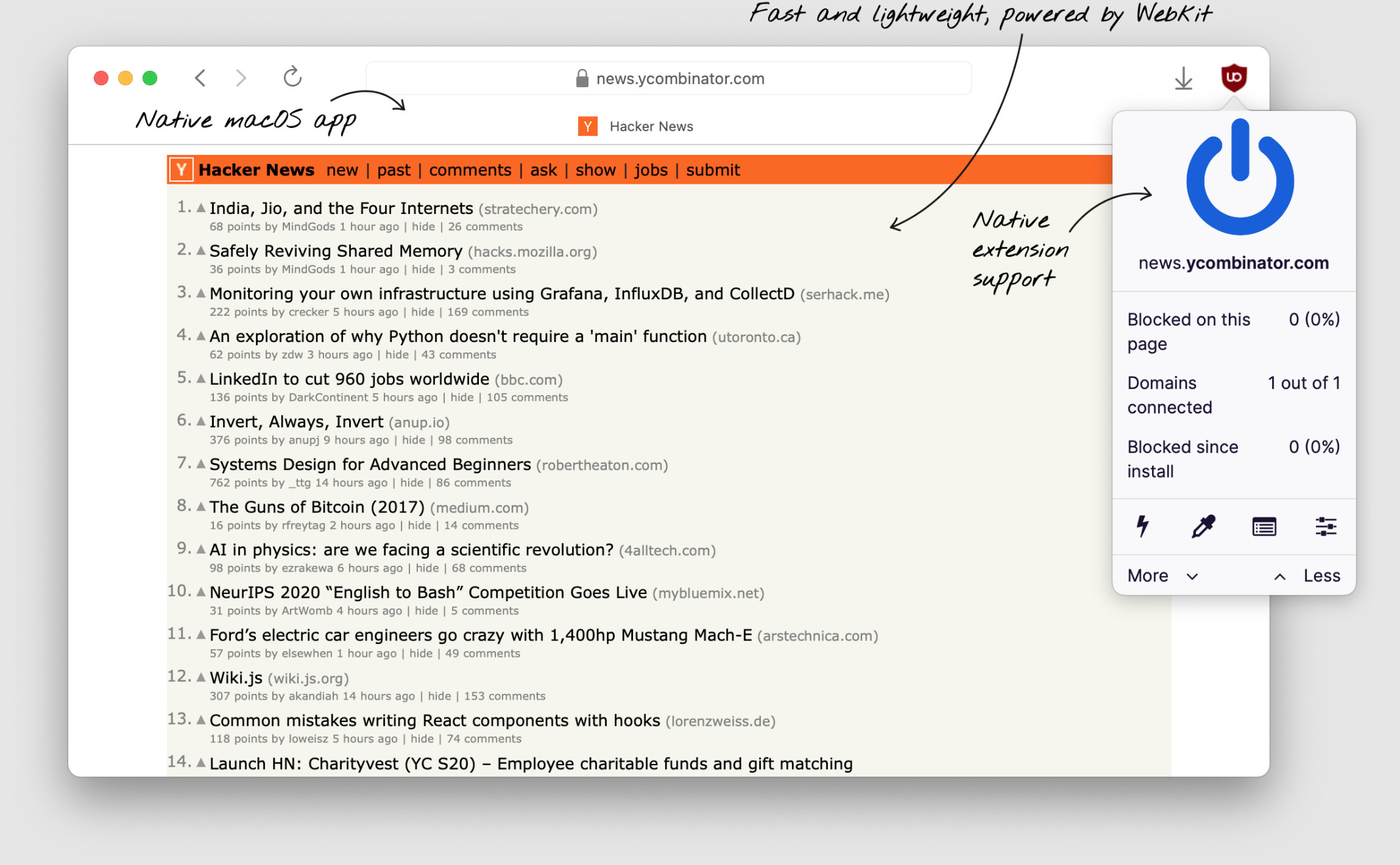The width and height of the screenshot is (1400, 865).
Task: Upvote the 'AI in physics' story
Action: coord(201,549)
